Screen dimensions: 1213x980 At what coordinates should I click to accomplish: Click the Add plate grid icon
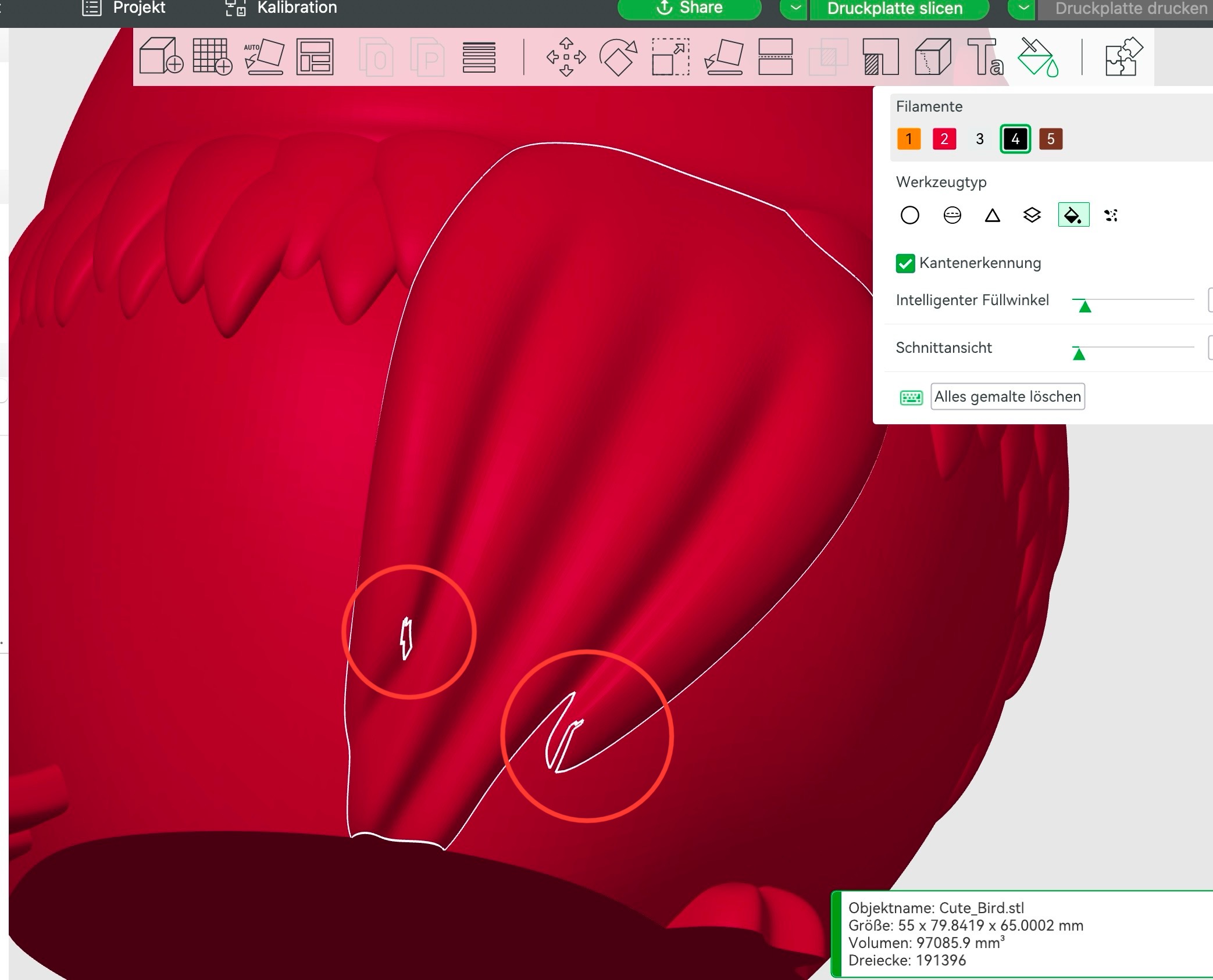click(x=212, y=56)
